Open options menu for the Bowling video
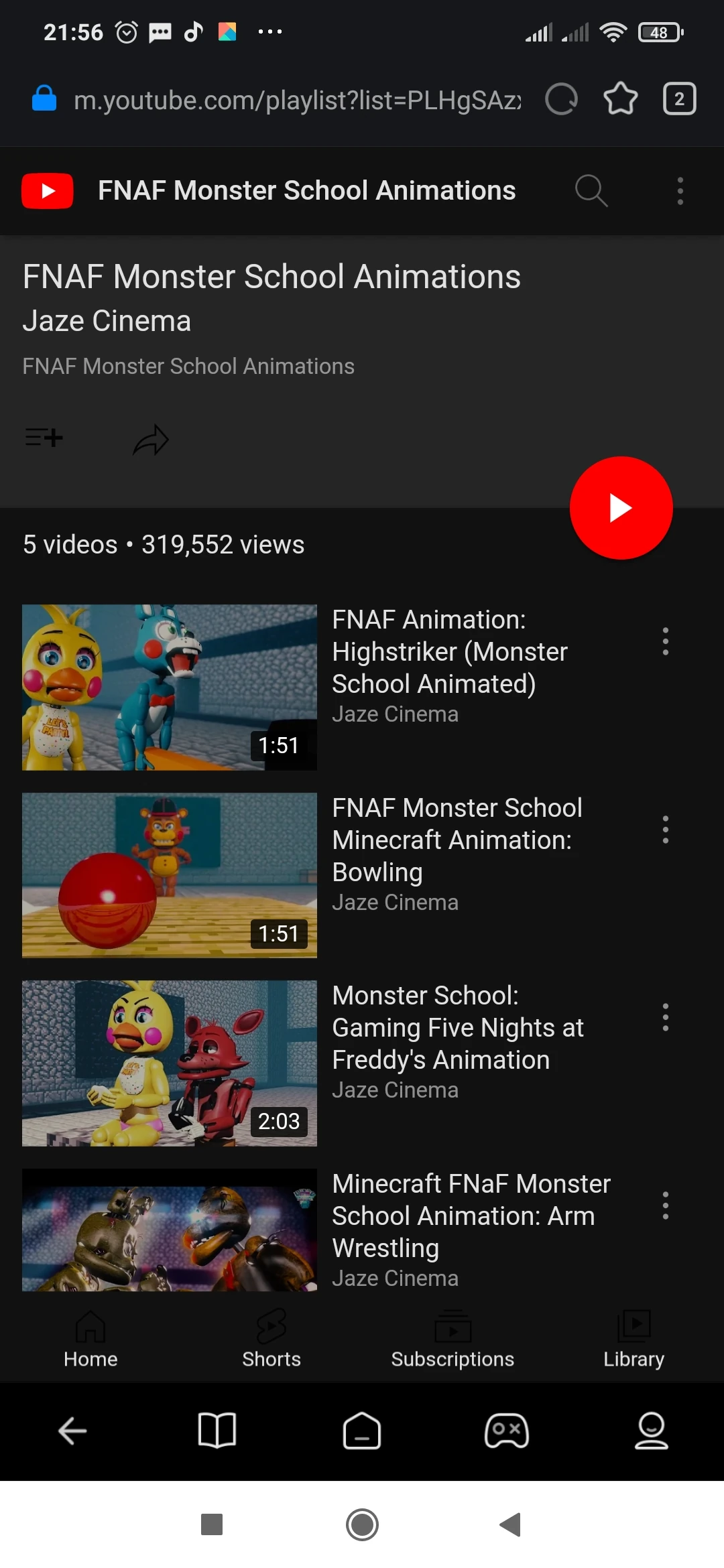Image resolution: width=724 pixels, height=1568 pixels. click(665, 830)
